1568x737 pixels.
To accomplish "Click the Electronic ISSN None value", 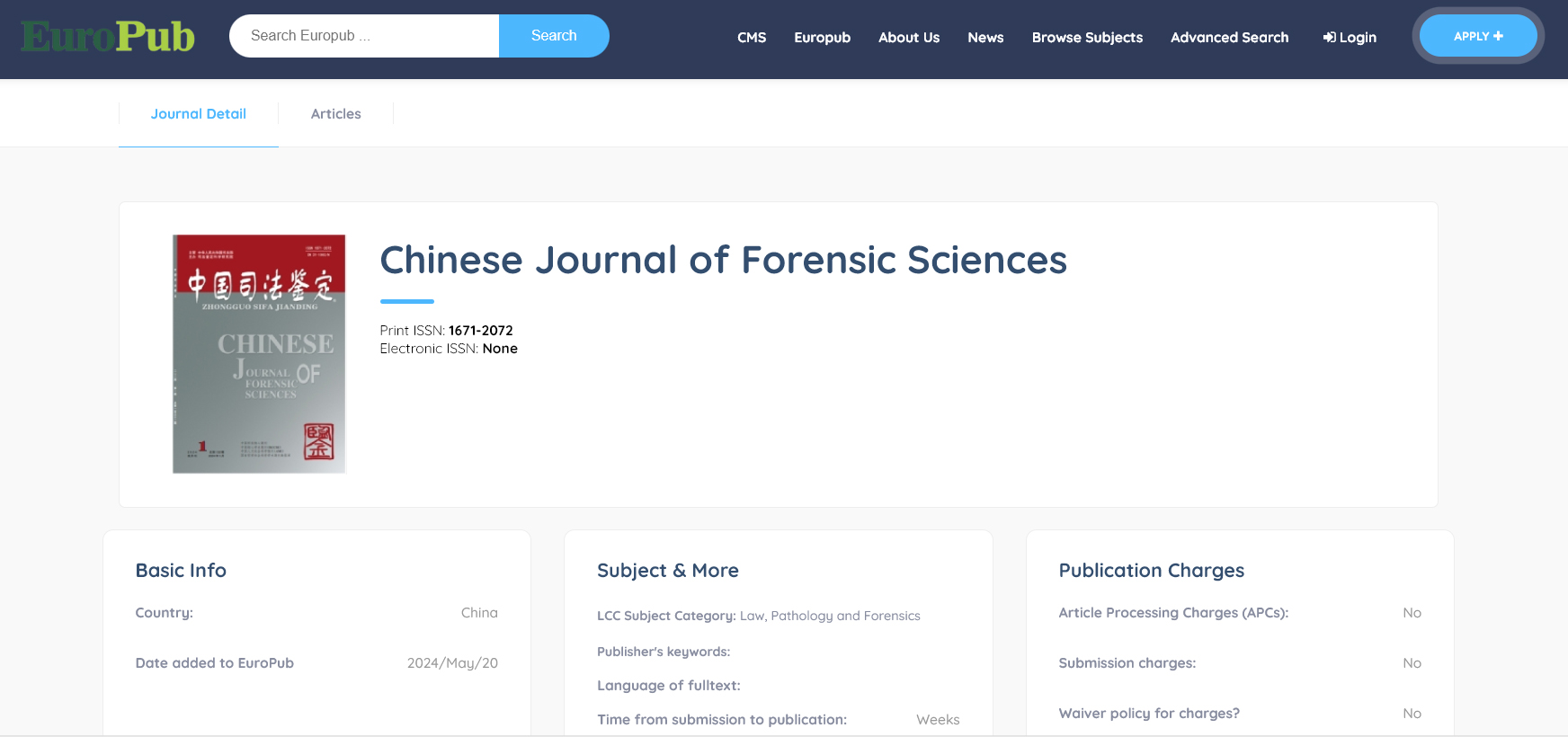I will coord(500,349).
